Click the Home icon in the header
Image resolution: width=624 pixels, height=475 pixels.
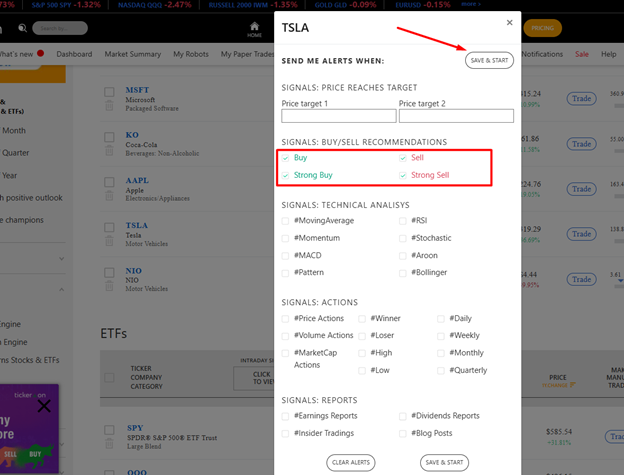[254, 27]
